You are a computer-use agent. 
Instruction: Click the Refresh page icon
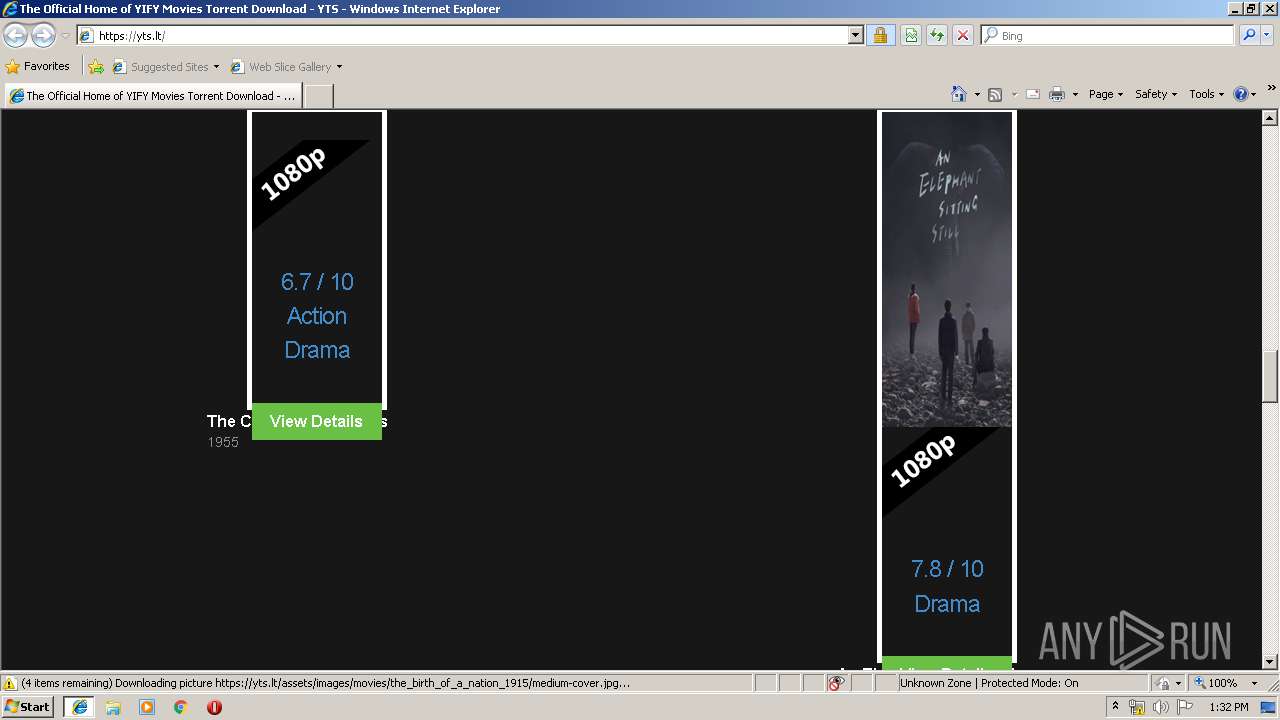(937, 36)
